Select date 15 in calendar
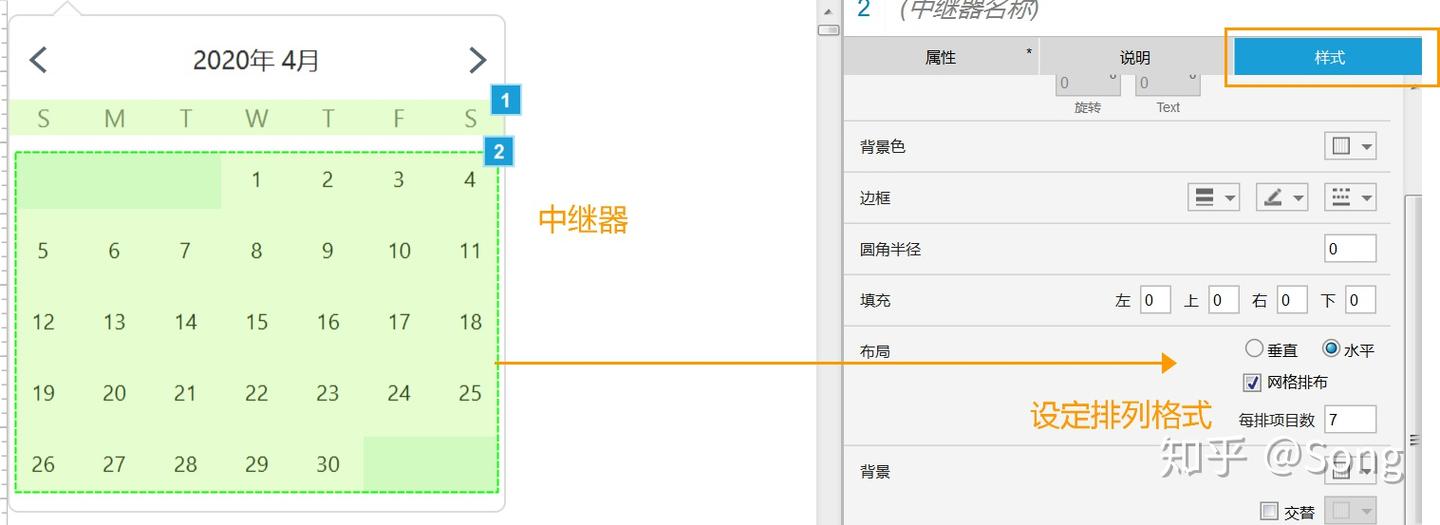 tap(257, 322)
